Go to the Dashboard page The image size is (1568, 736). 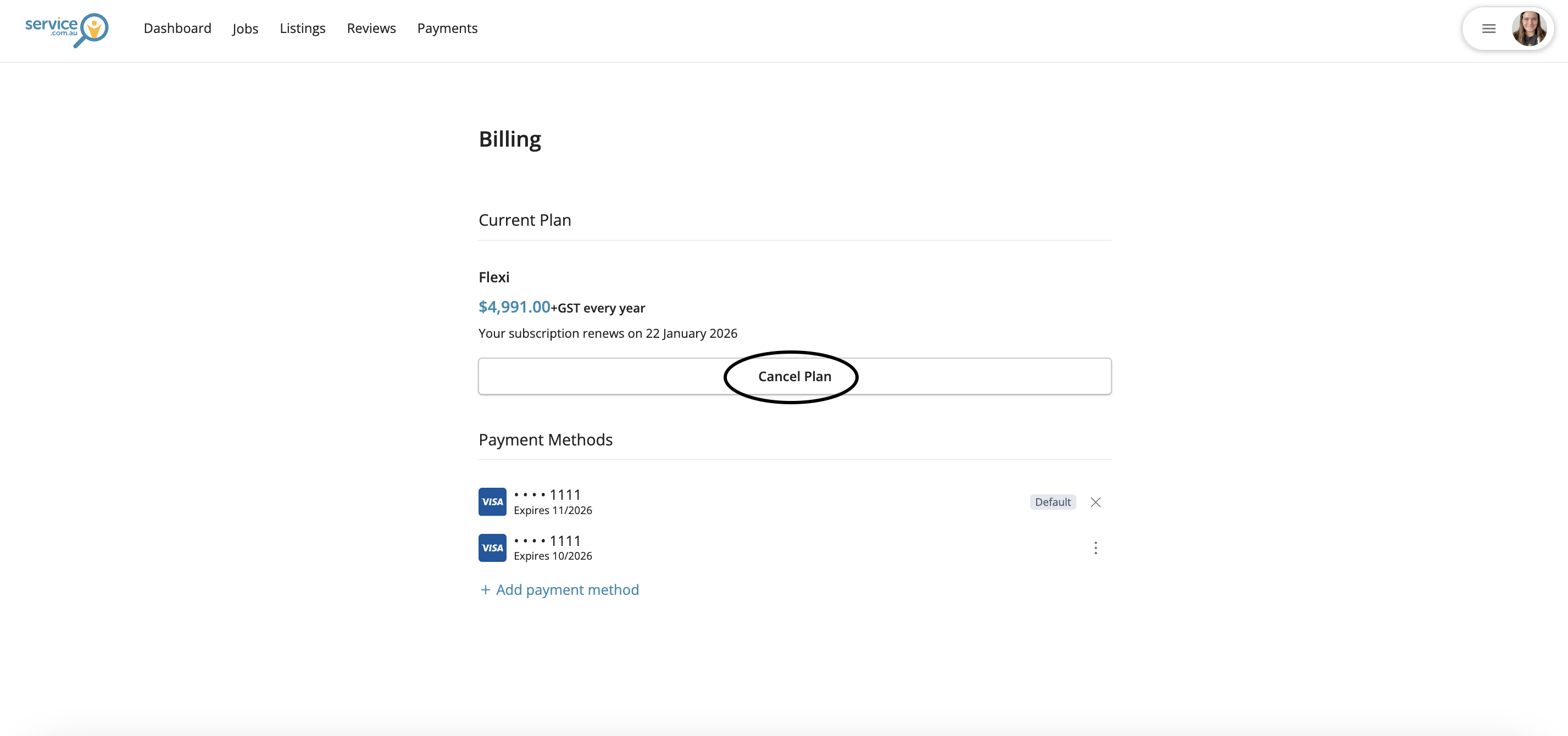click(177, 29)
